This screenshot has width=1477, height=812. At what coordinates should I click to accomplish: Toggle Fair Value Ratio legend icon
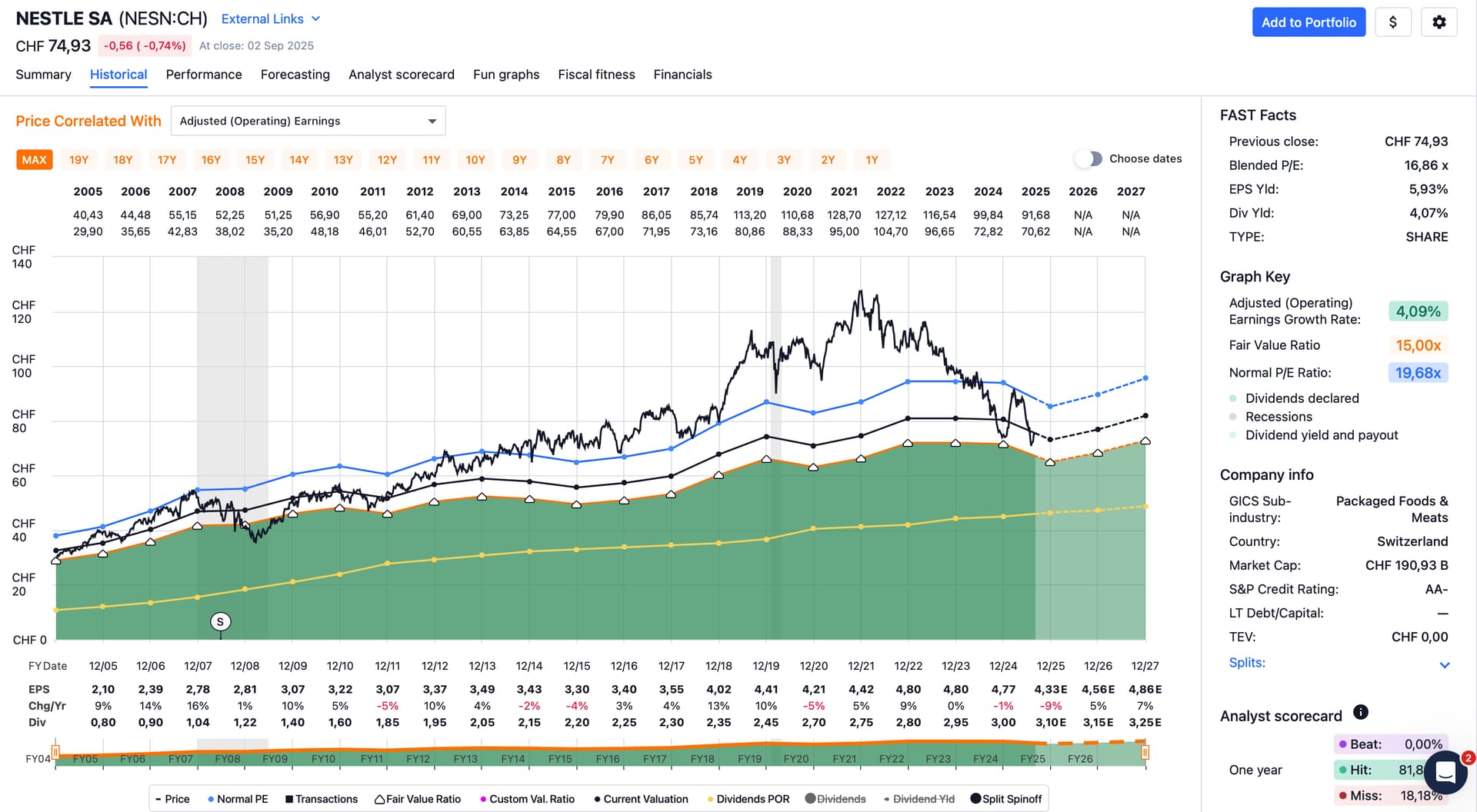(x=379, y=799)
